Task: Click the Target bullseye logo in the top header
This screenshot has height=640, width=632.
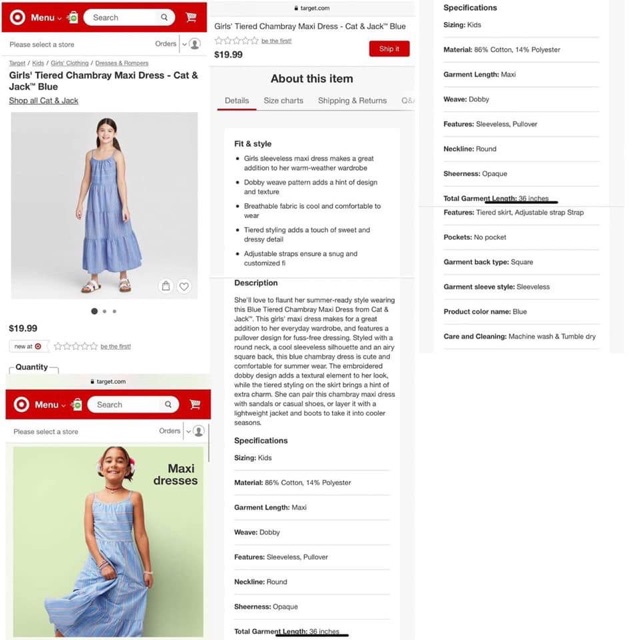Action: click(18, 17)
